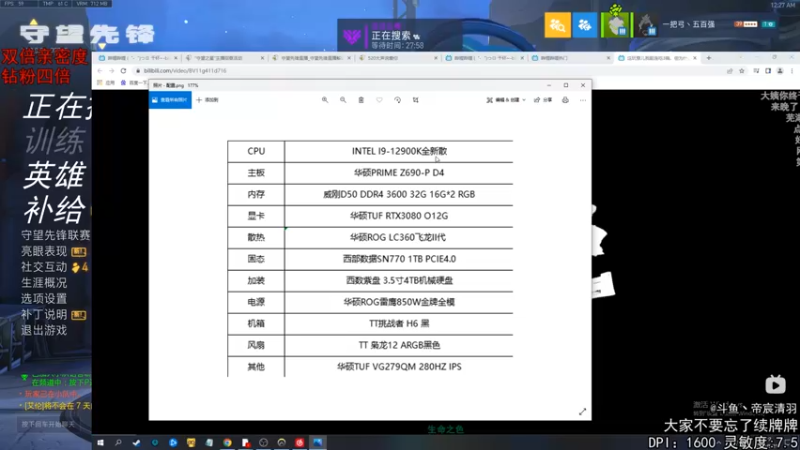Click 退出游戏 to quit the game
Image resolution: width=800 pixels, height=450 pixels.
coord(44,330)
